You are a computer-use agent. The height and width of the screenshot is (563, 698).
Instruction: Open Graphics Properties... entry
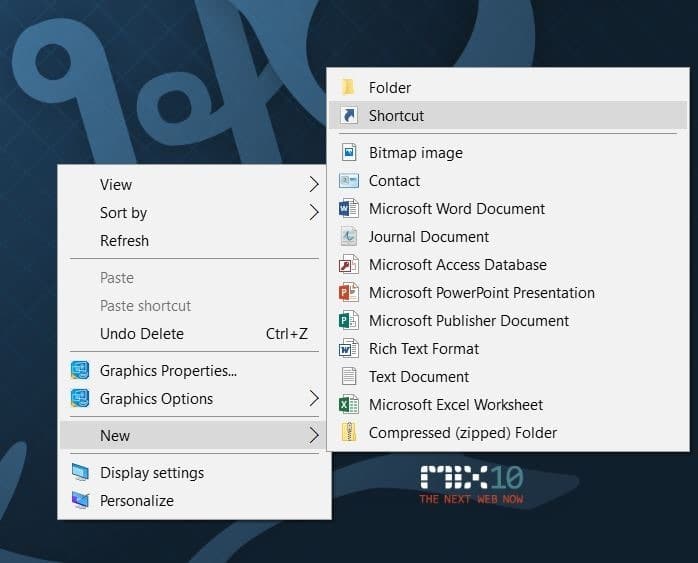tap(194, 370)
